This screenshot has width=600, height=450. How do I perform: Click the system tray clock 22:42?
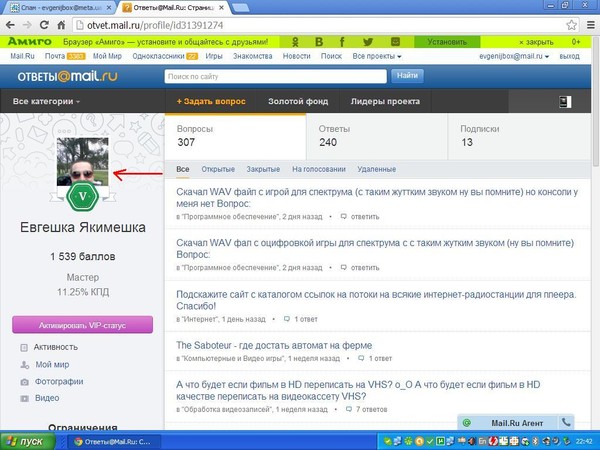point(584,442)
